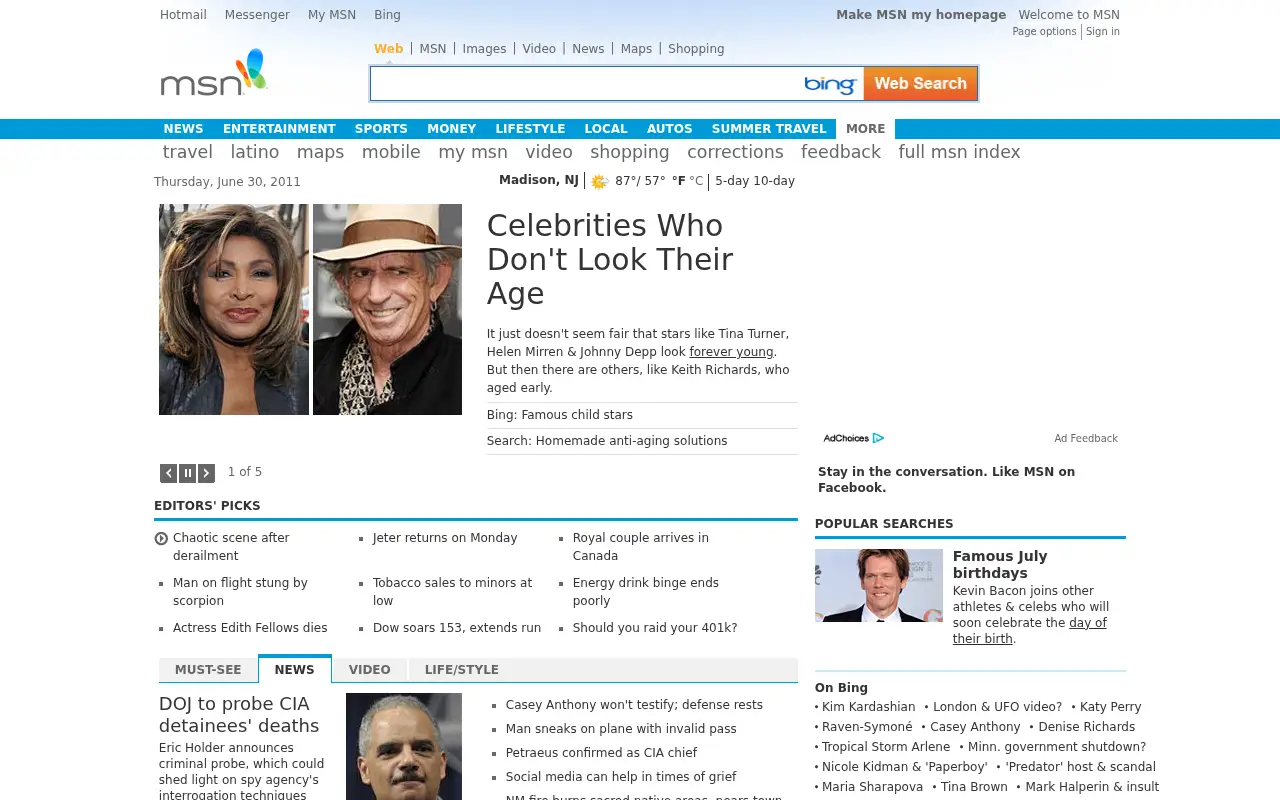Click the AdChoices triangle icon
Screen dimensions: 1280x800
pyautogui.click(x=878, y=438)
